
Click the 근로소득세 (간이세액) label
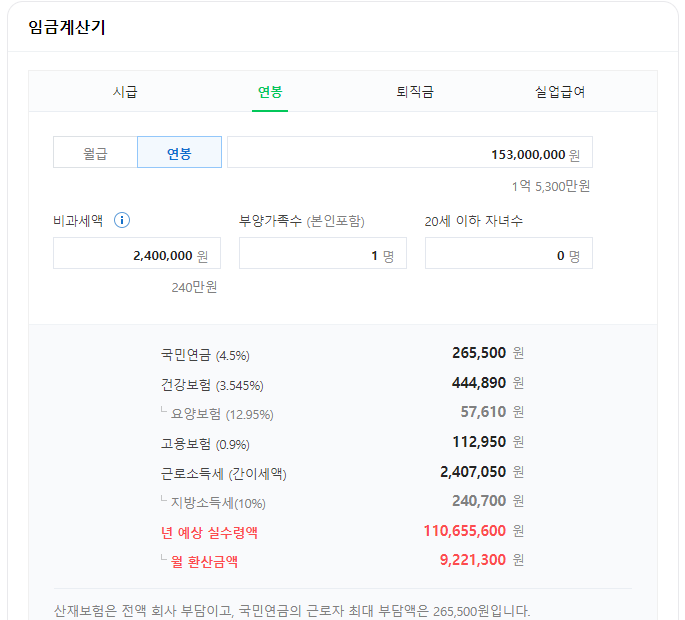click(223, 474)
